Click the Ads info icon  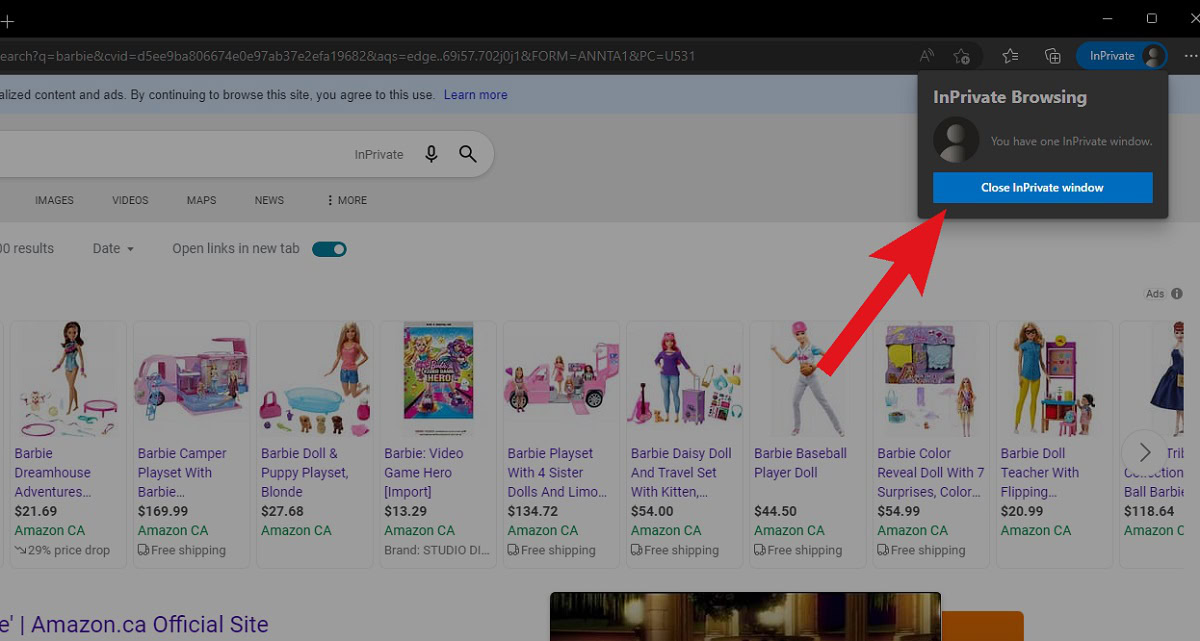coord(1177,294)
